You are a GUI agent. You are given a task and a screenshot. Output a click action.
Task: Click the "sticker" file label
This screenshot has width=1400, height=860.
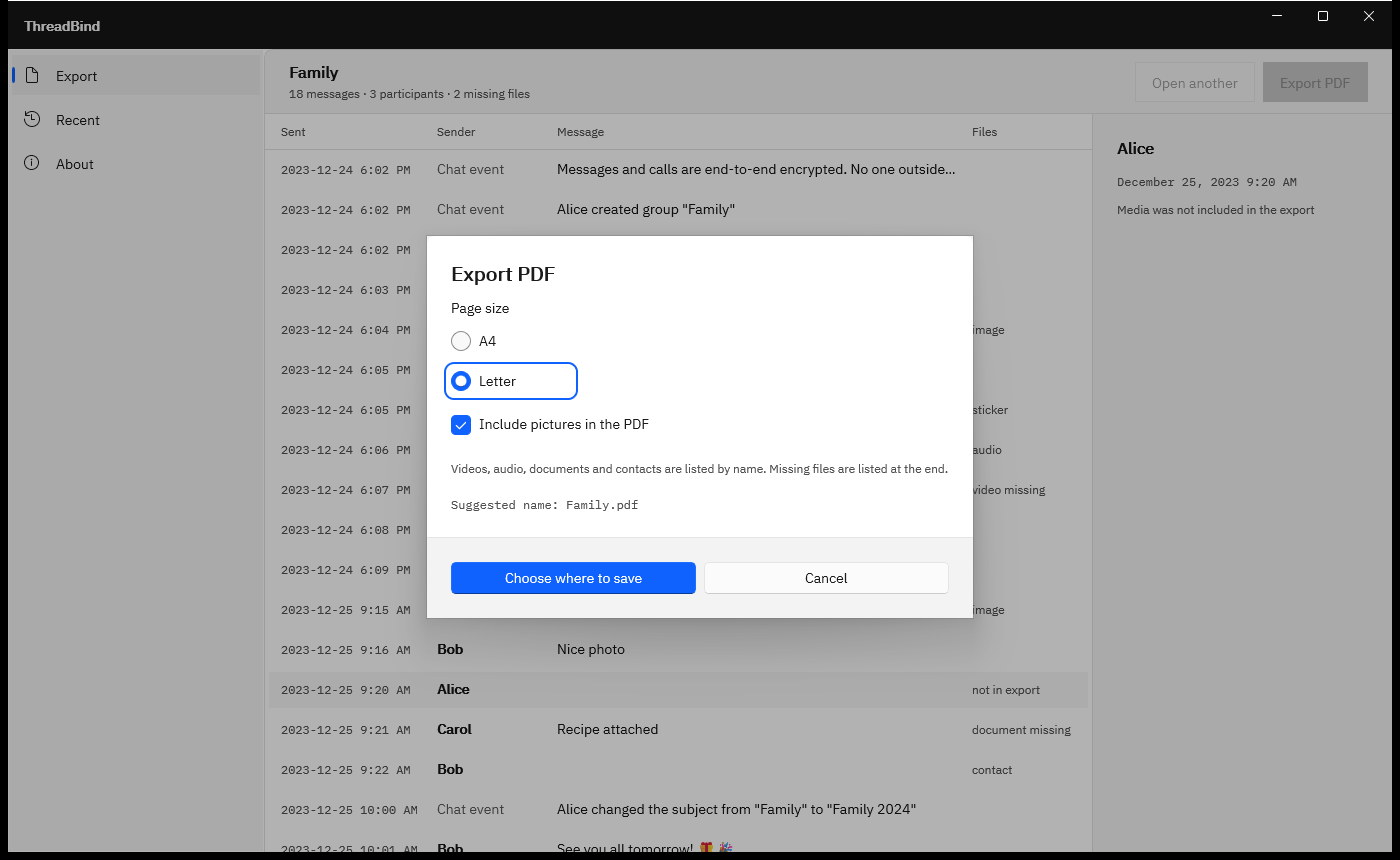pos(990,410)
